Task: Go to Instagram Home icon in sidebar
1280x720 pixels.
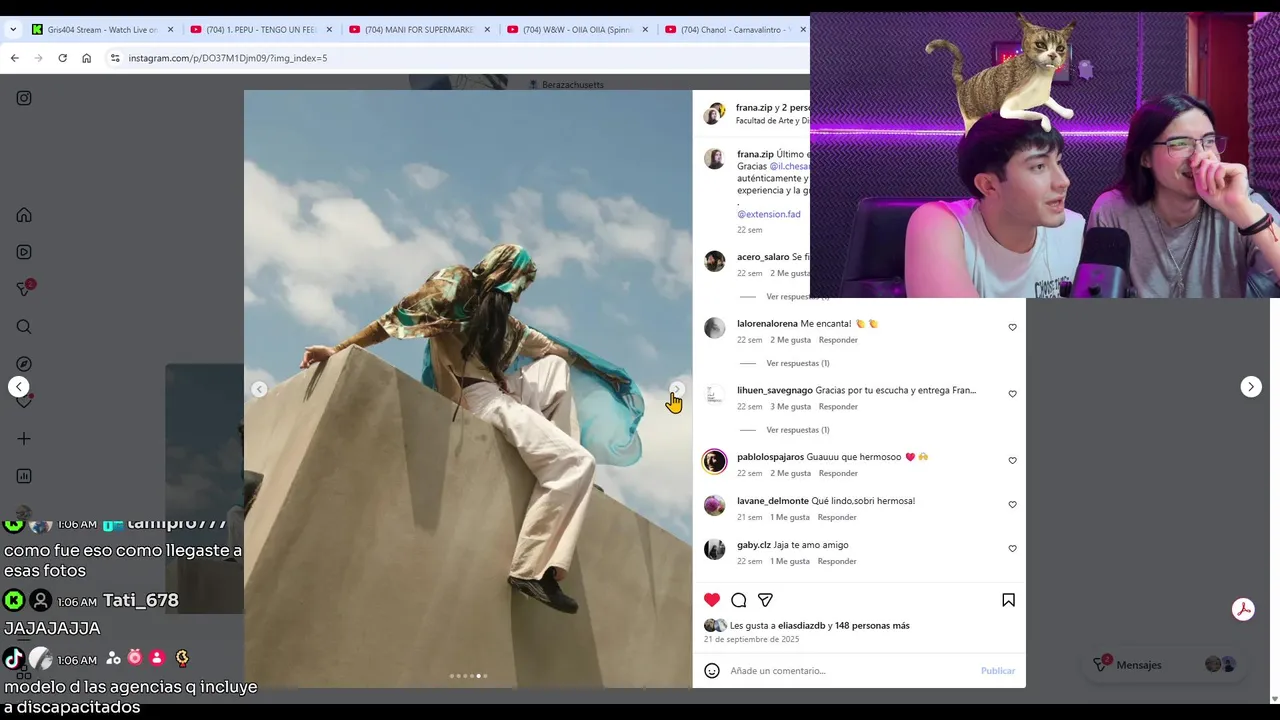Action: (24, 215)
